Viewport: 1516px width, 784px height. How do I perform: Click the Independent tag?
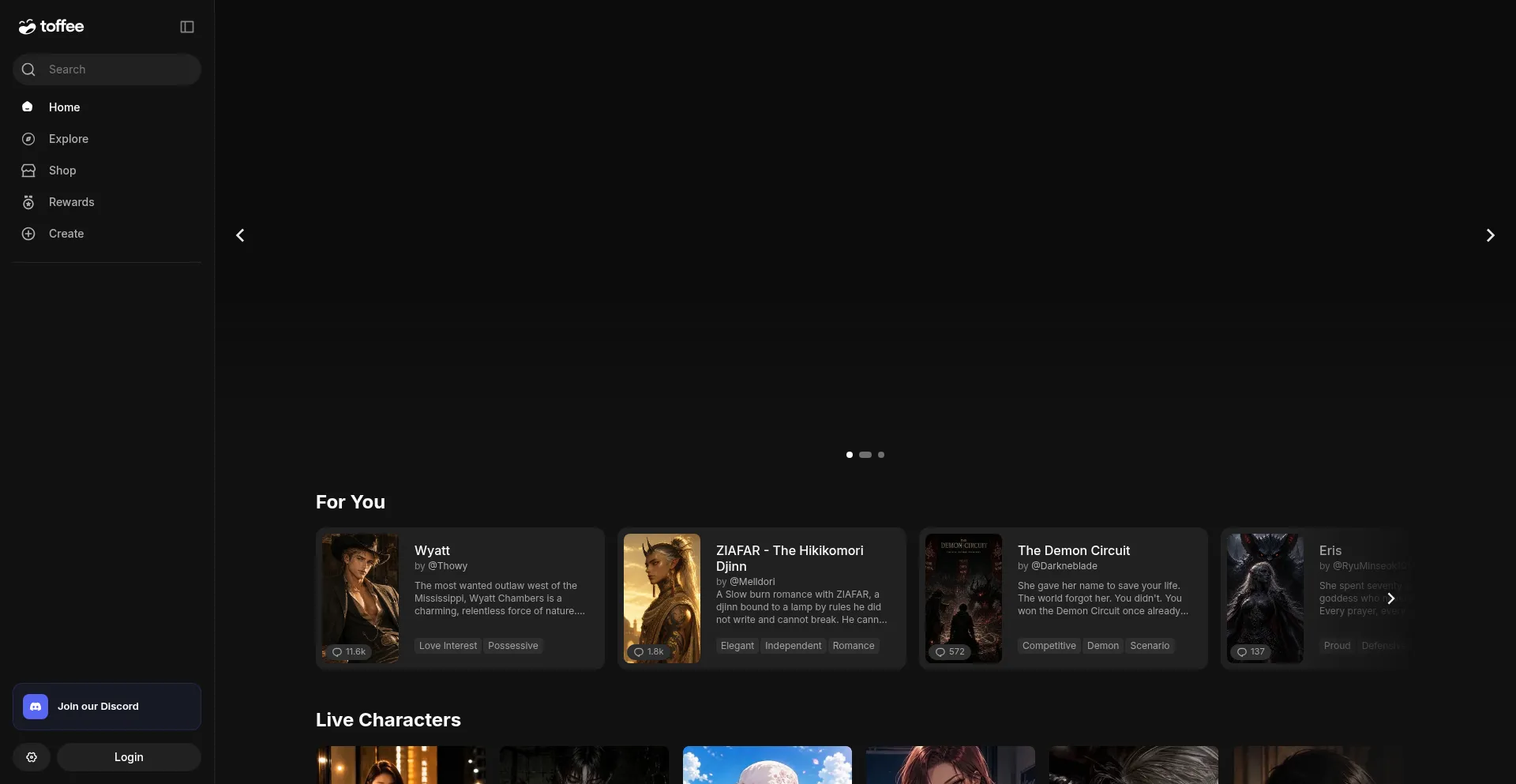point(794,646)
